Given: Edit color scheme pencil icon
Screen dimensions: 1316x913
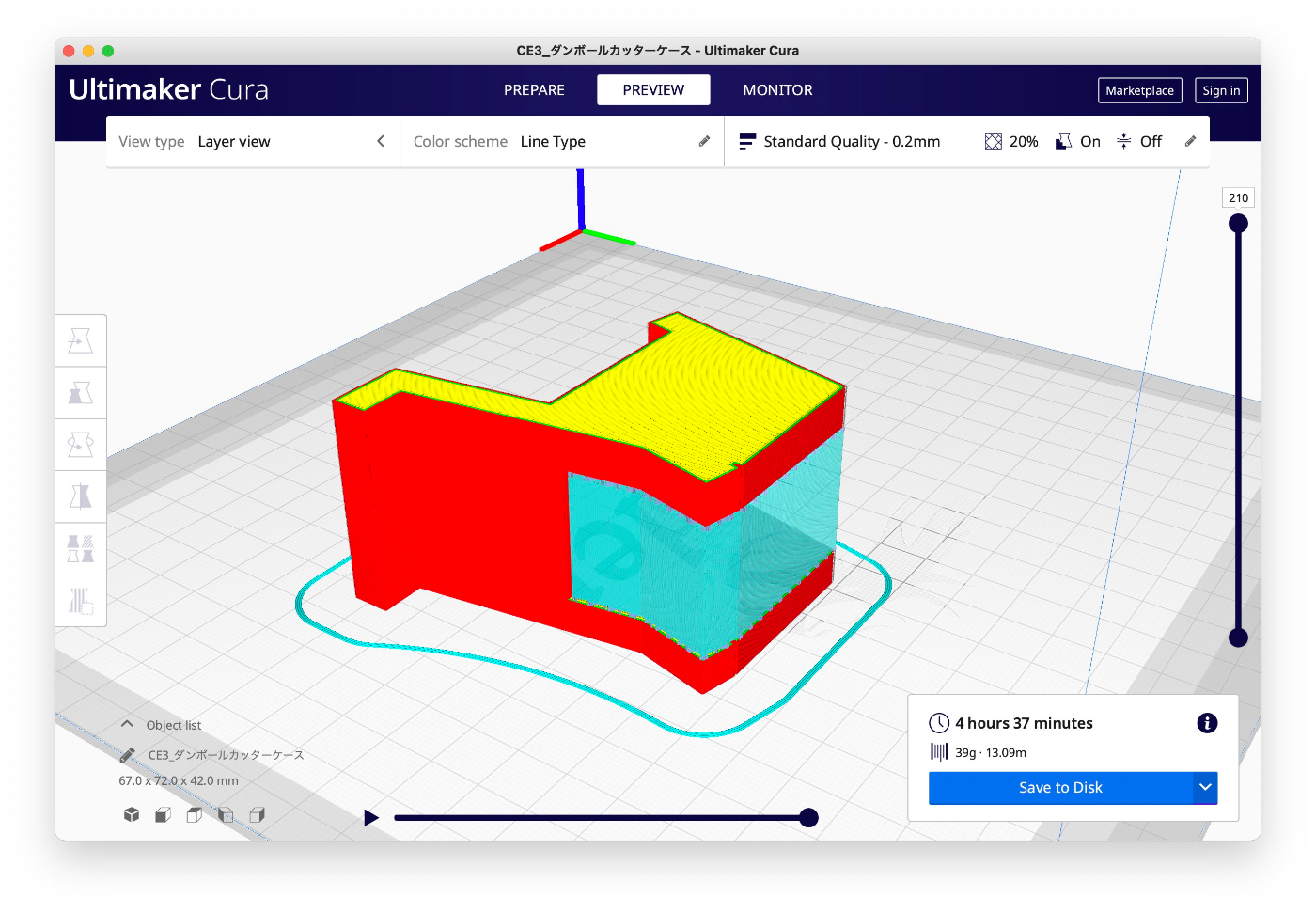Looking at the screenshot, I should pyautogui.click(x=704, y=141).
